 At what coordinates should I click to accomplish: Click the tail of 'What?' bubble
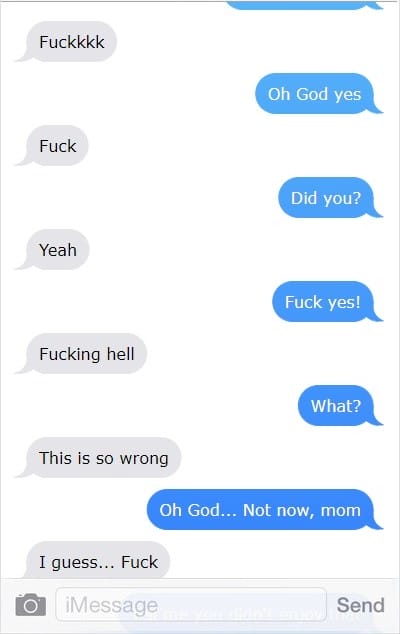(x=377, y=421)
